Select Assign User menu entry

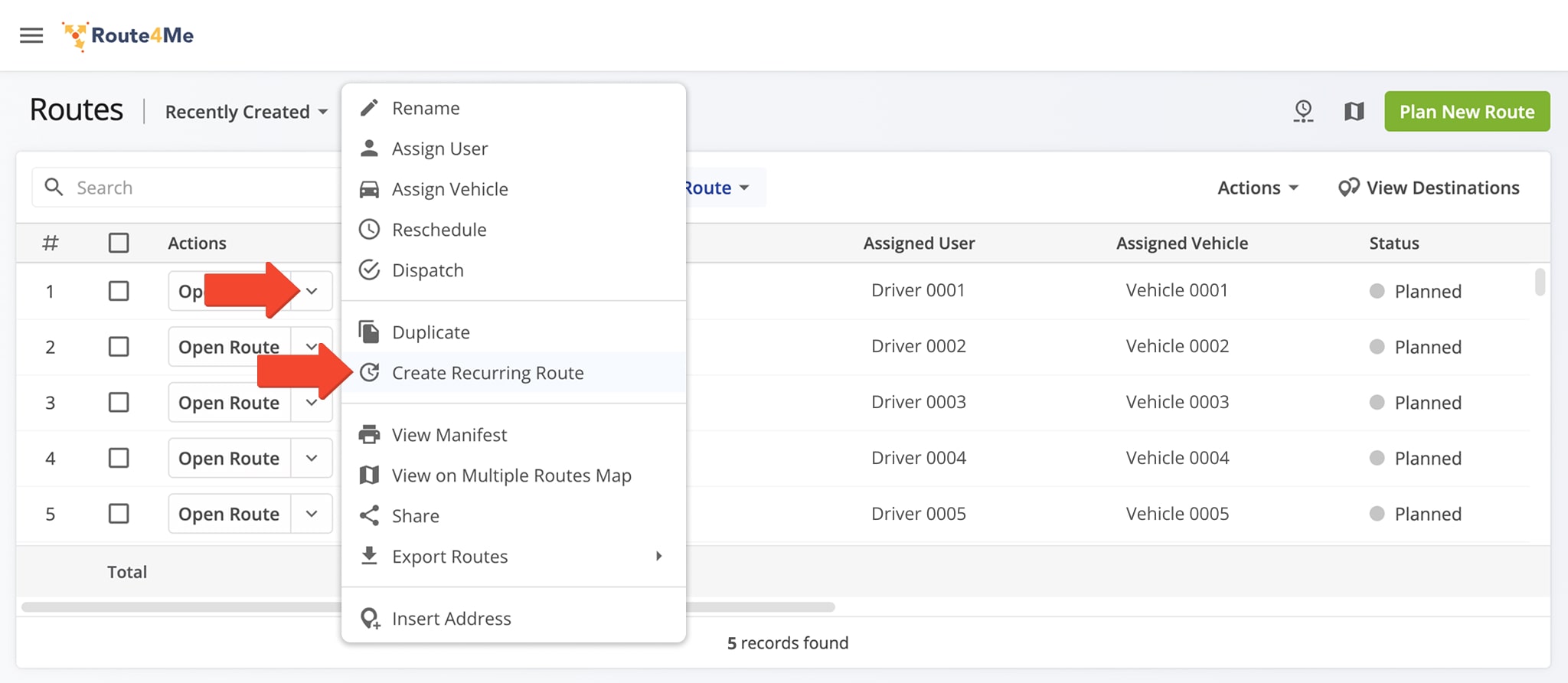tap(513, 149)
